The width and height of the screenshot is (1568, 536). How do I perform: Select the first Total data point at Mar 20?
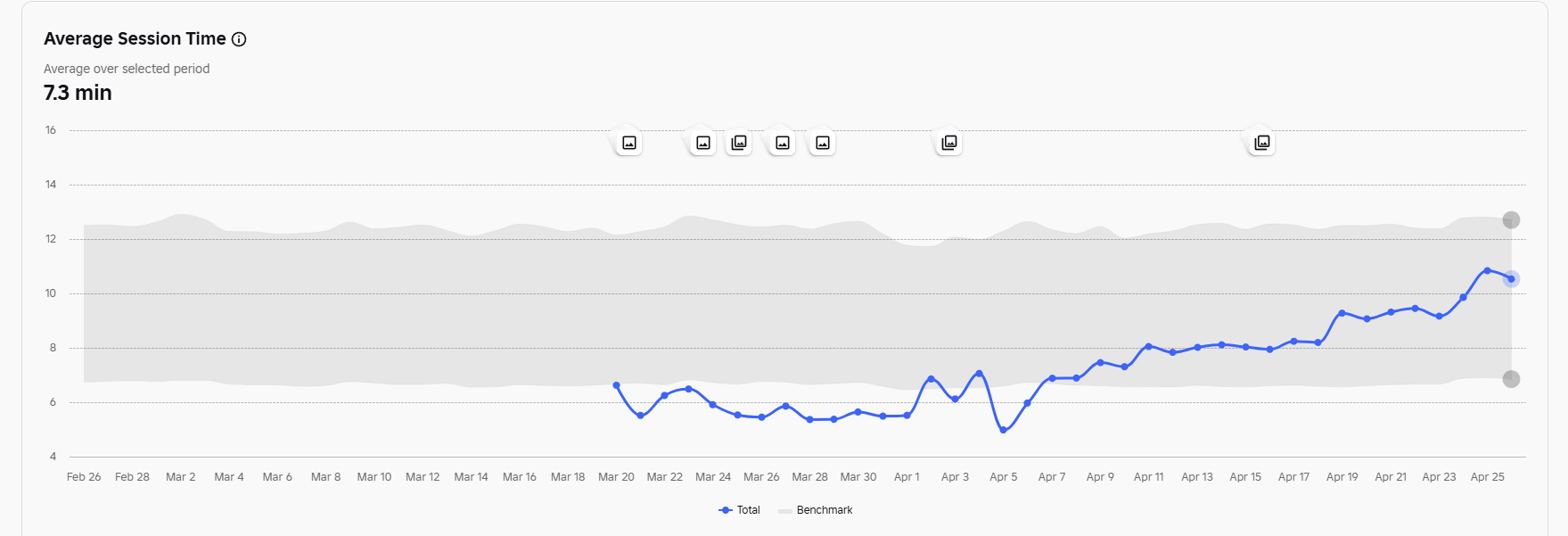pyautogui.click(x=616, y=385)
